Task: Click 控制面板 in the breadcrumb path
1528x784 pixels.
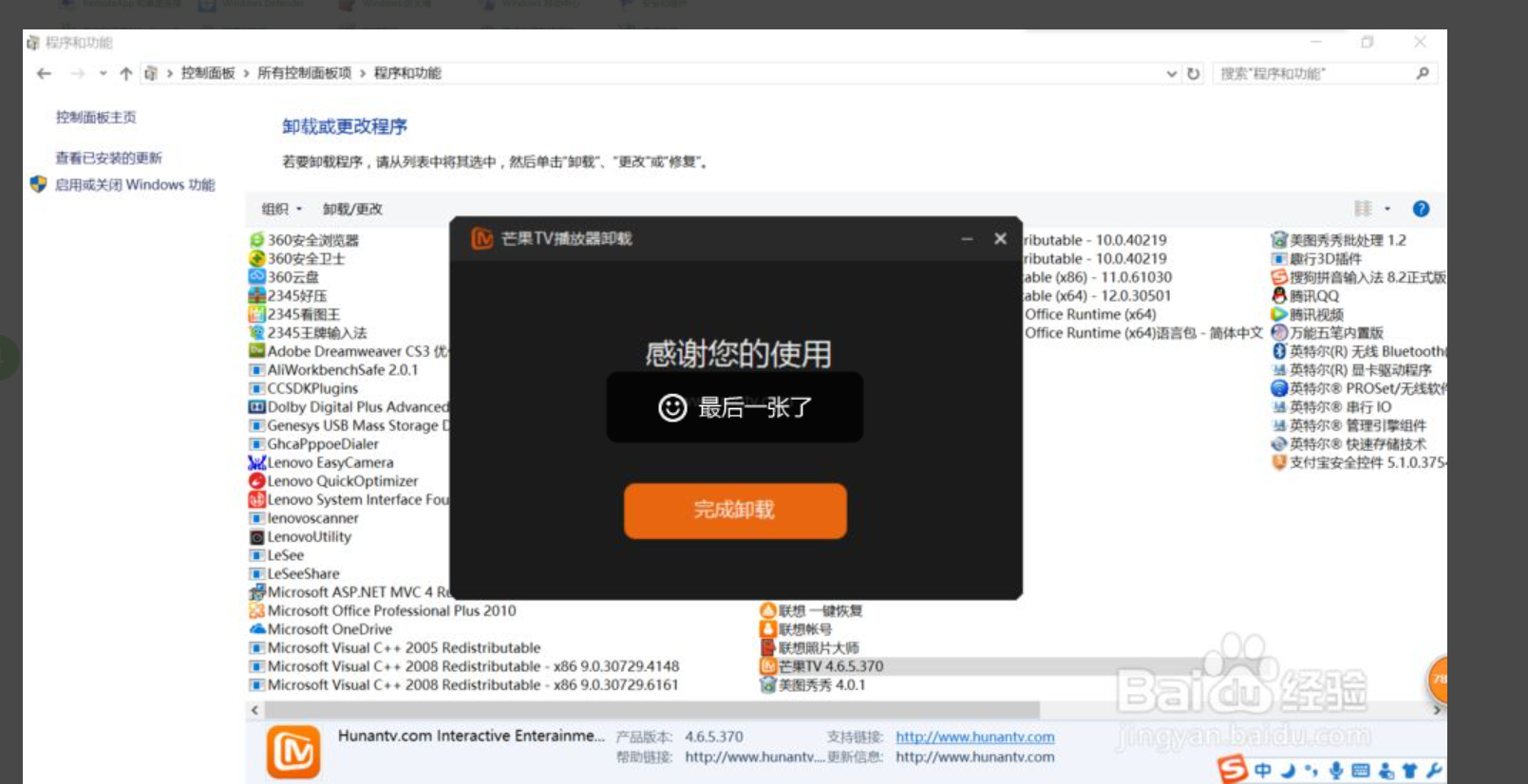Action: click(208, 73)
